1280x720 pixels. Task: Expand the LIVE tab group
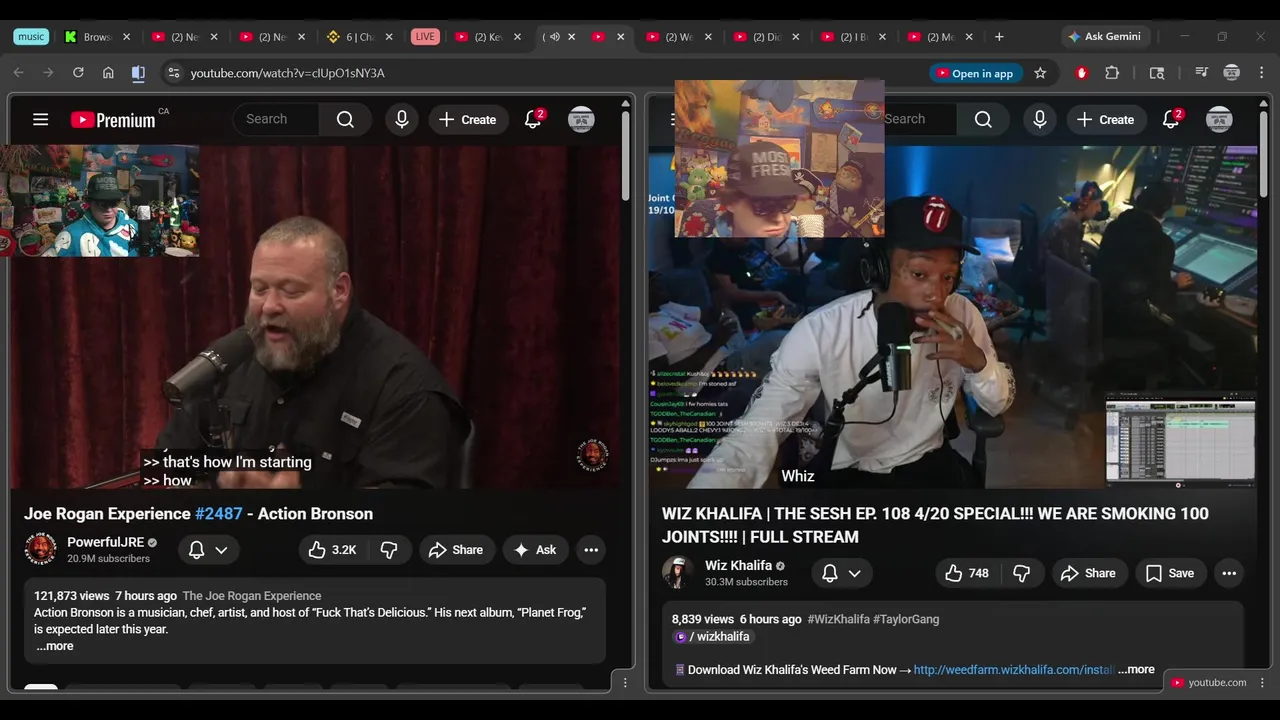(425, 37)
